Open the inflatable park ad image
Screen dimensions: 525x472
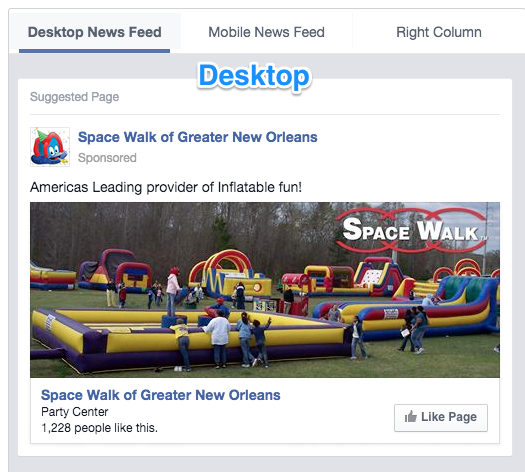point(265,290)
